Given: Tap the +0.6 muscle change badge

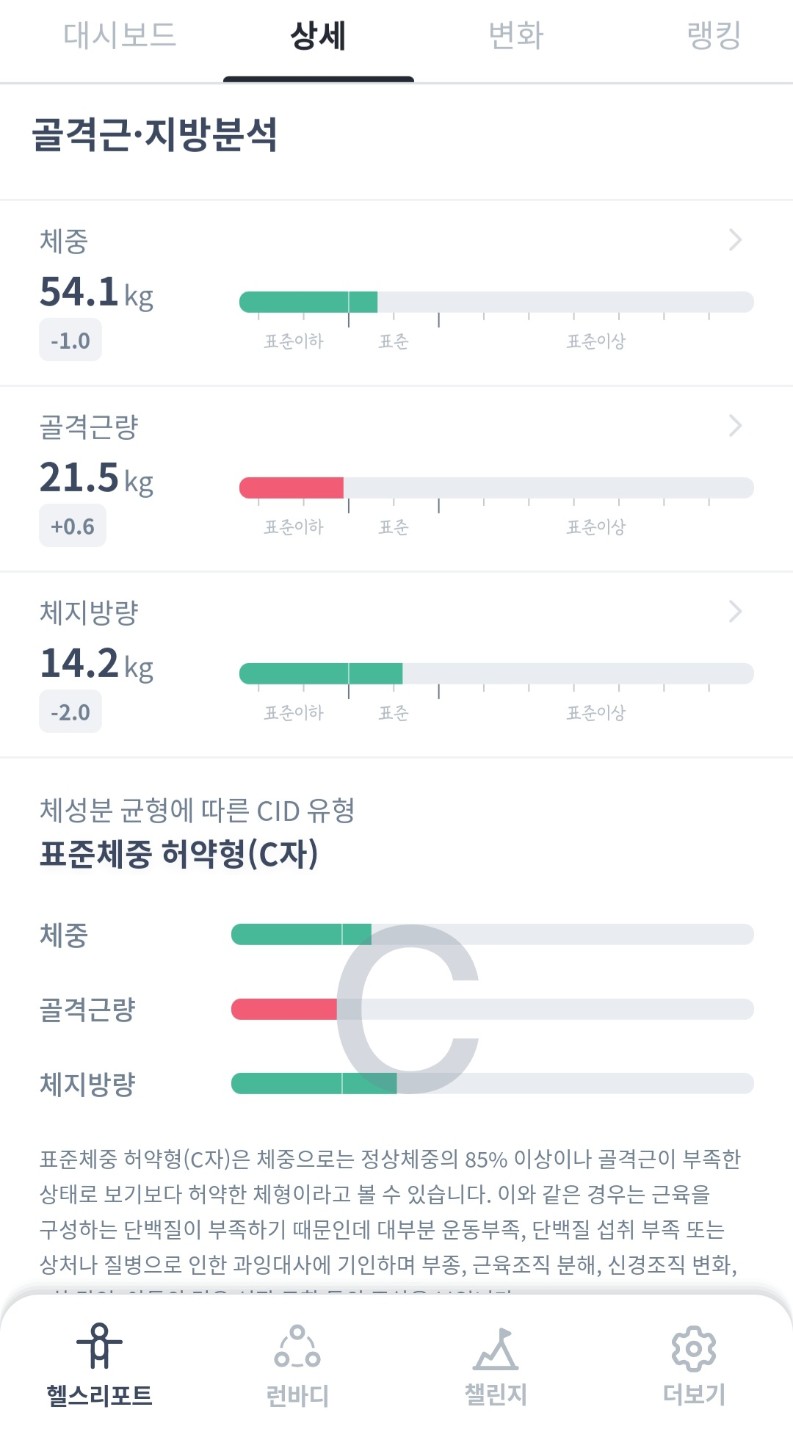Looking at the screenshot, I should 72,527.
